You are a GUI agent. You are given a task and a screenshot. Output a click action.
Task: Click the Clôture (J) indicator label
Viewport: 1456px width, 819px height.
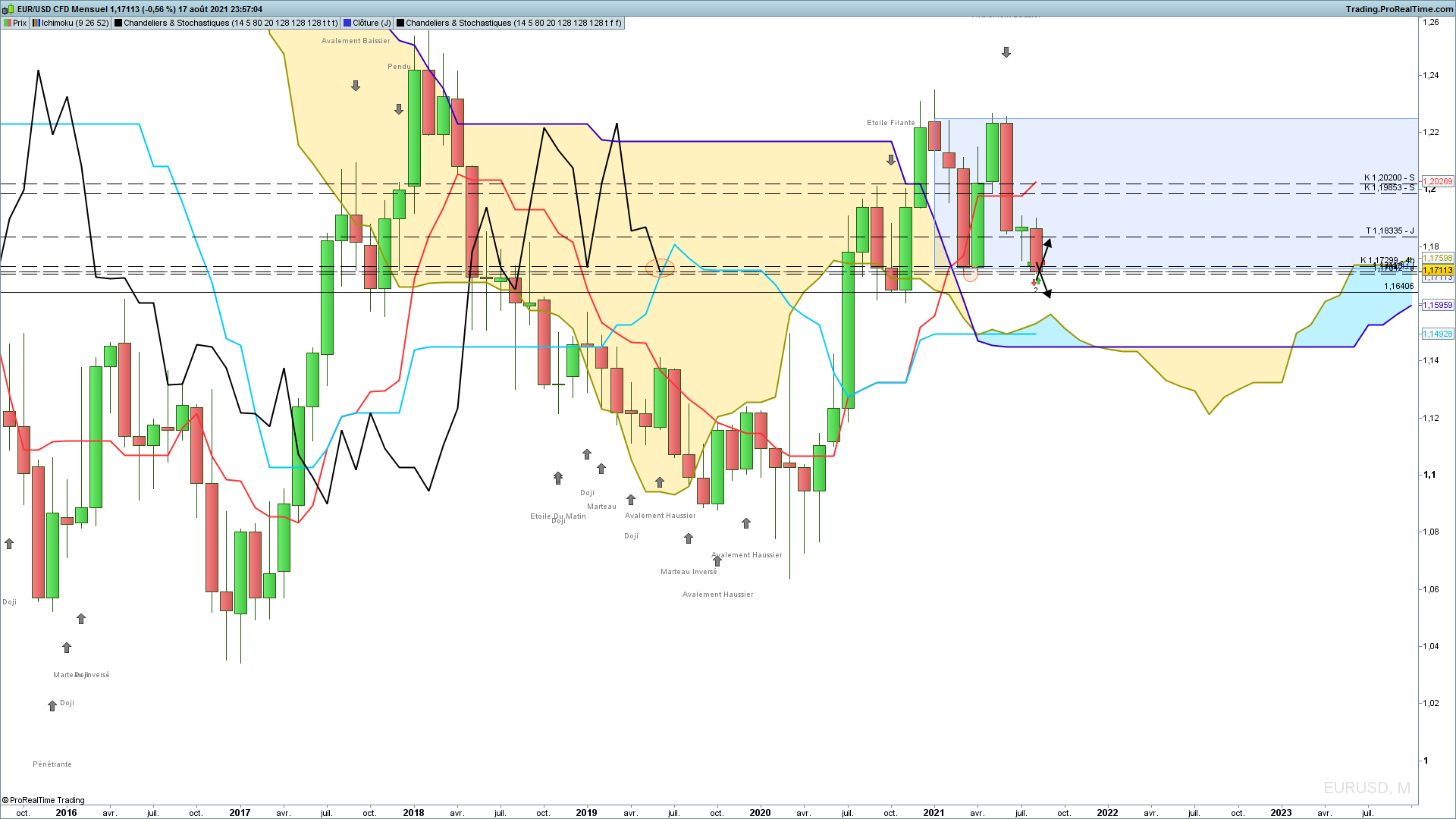click(372, 23)
